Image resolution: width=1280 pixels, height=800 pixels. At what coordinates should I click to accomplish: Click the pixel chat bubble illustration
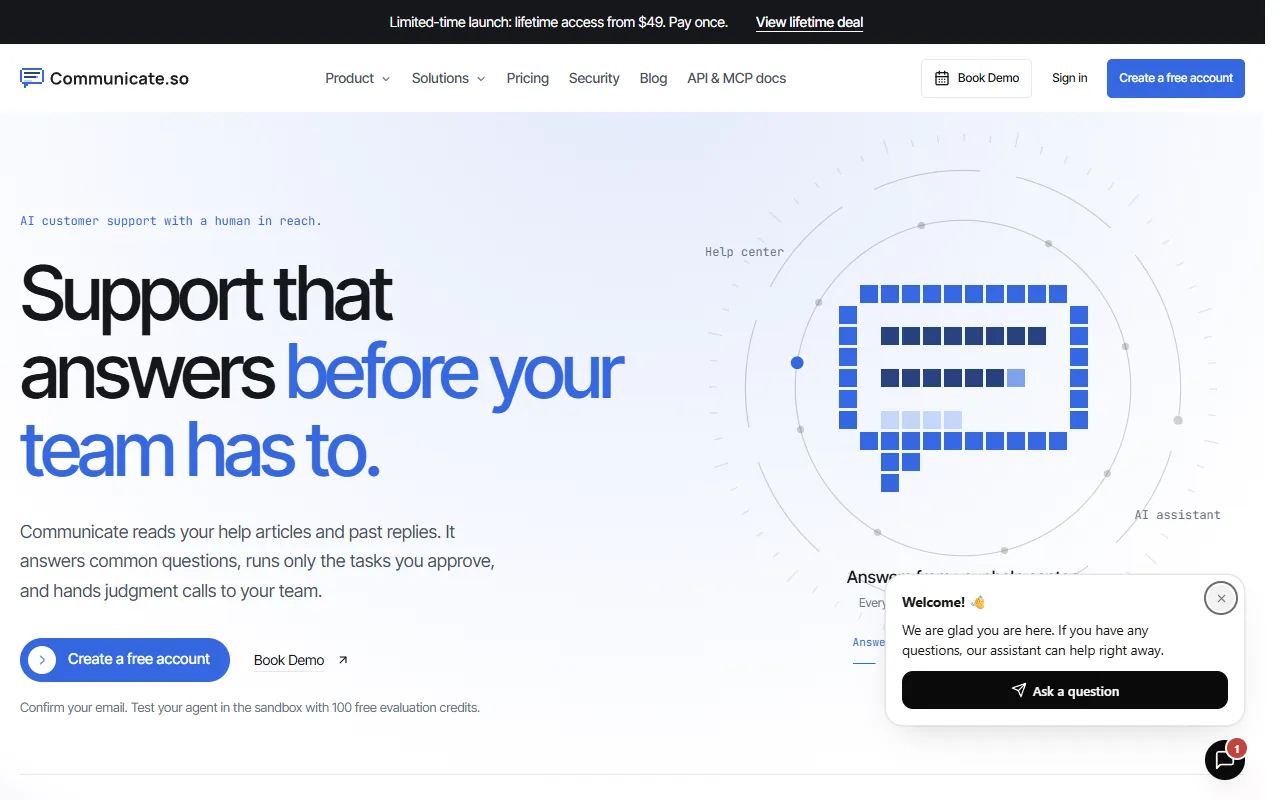(x=963, y=388)
